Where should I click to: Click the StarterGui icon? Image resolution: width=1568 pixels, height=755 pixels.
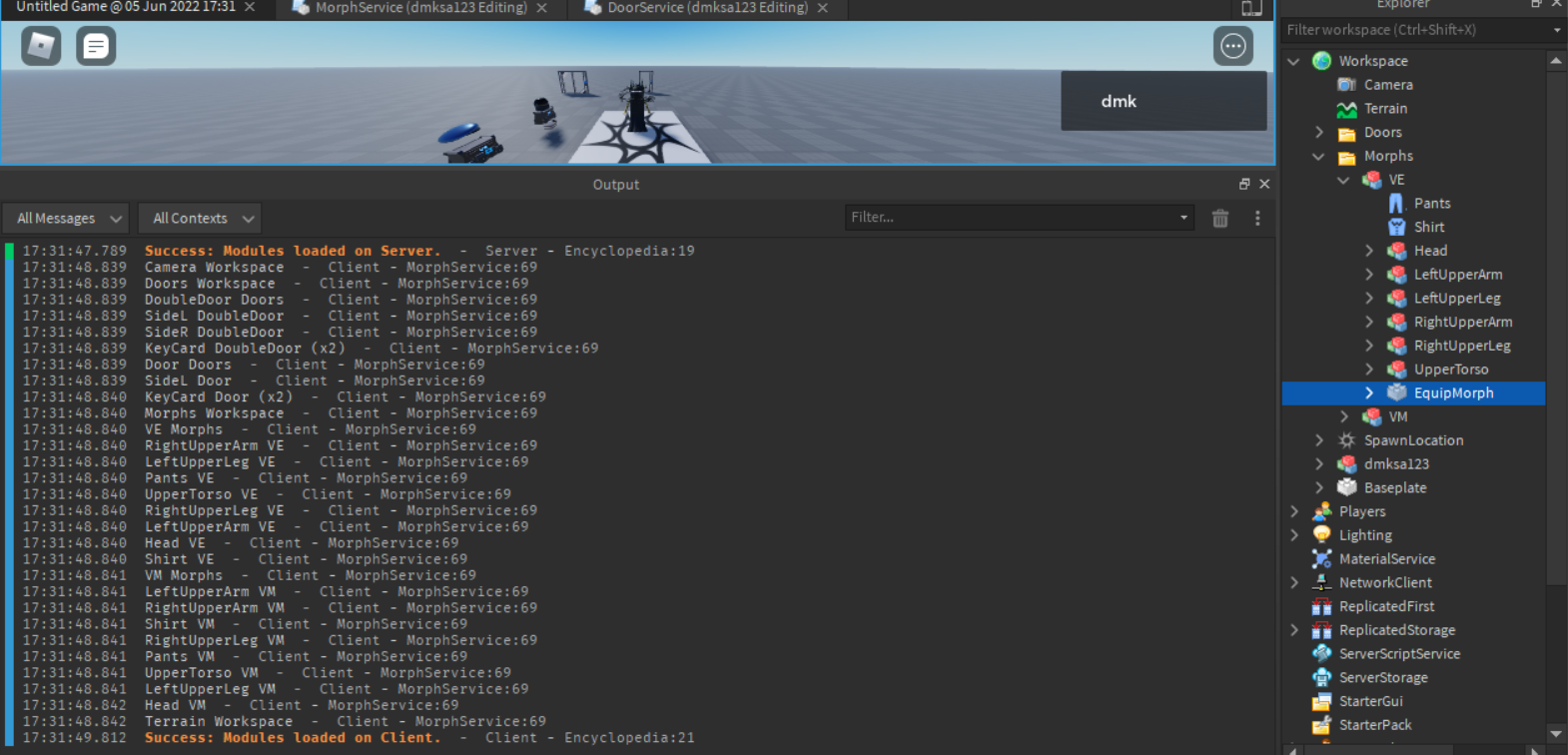1322,701
